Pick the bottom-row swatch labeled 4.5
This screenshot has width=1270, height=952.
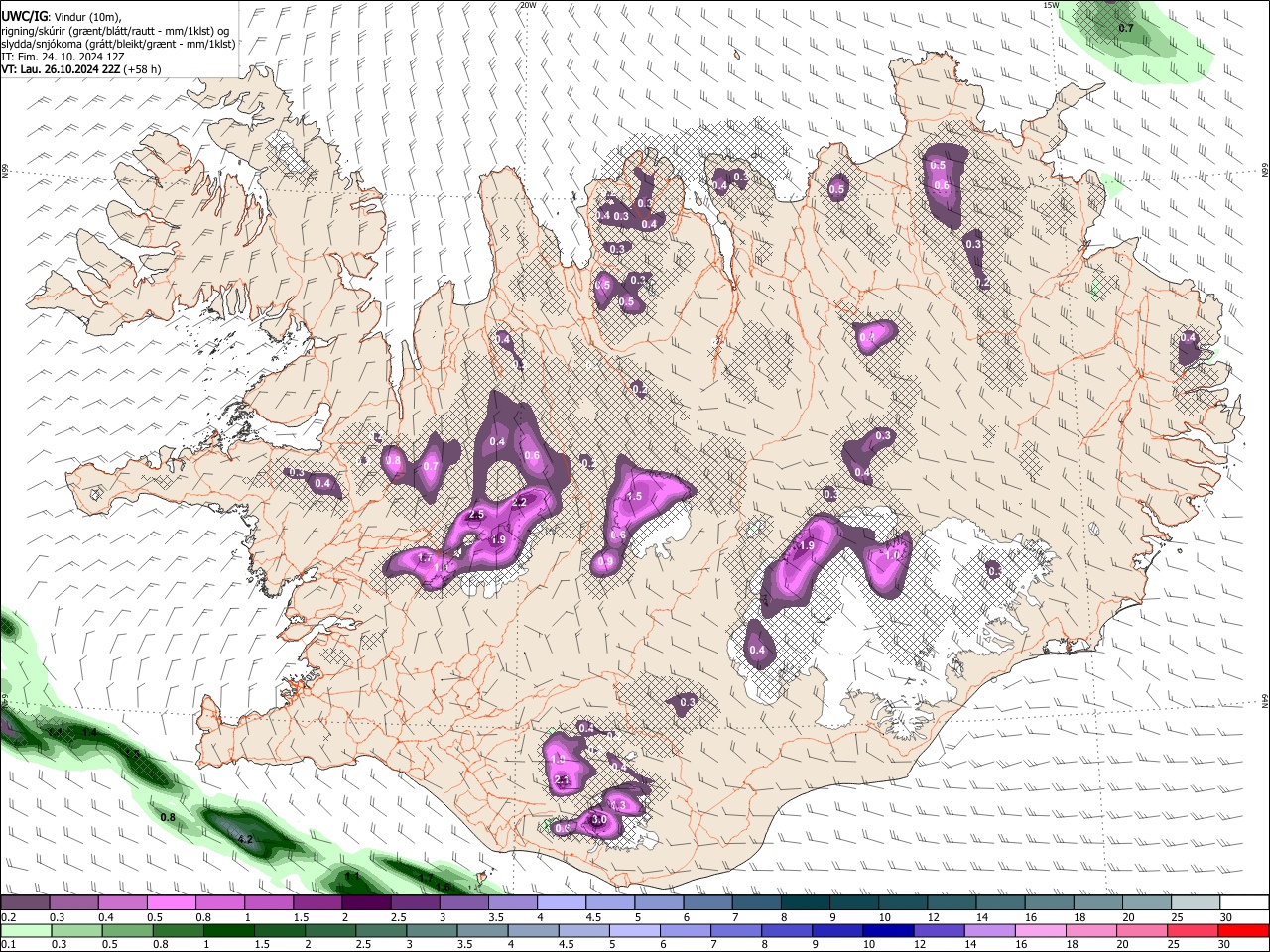click(582, 931)
